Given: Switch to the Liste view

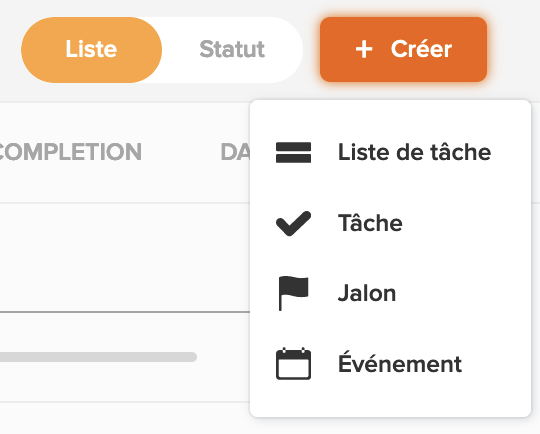Looking at the screenshot, I should 91,50.
